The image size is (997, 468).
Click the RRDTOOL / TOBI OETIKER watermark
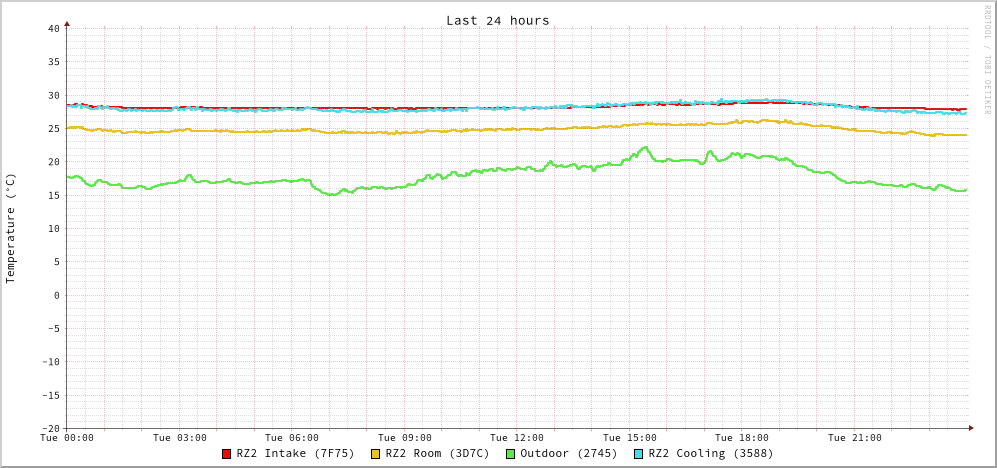tap(987, 59)
